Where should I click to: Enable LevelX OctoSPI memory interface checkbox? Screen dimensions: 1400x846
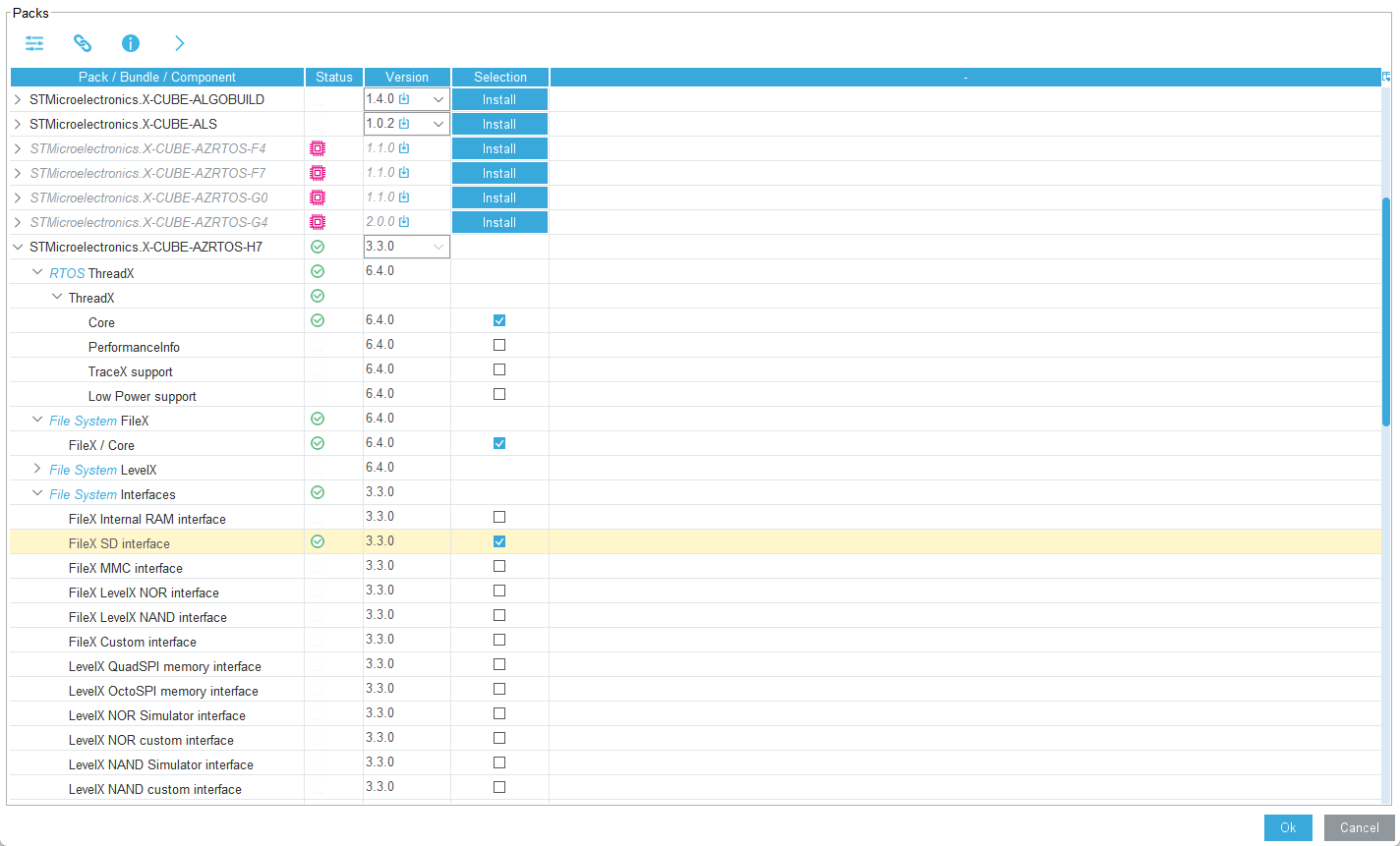tap(499, 689)
